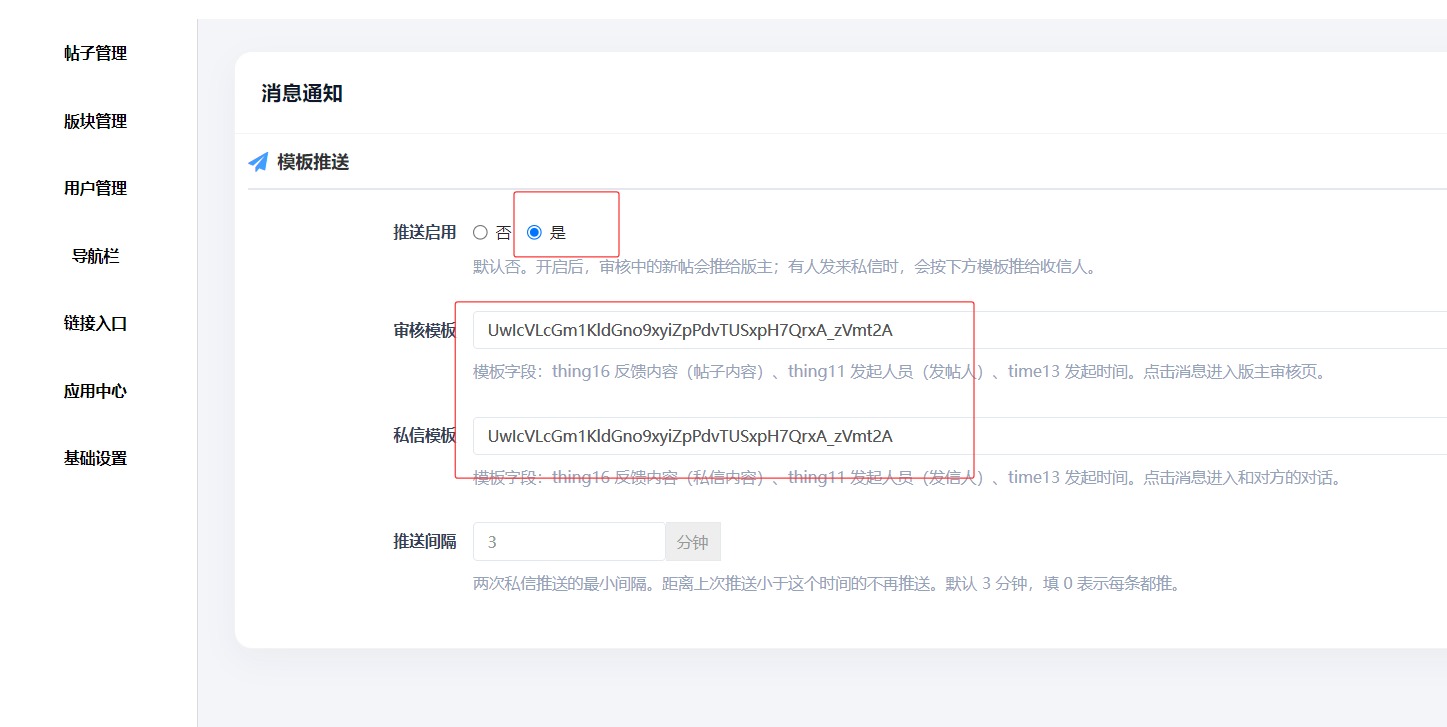Select the 是 radio button for 推送启用
Screen dimensions: 1447x727
click(x=534, y=232)
